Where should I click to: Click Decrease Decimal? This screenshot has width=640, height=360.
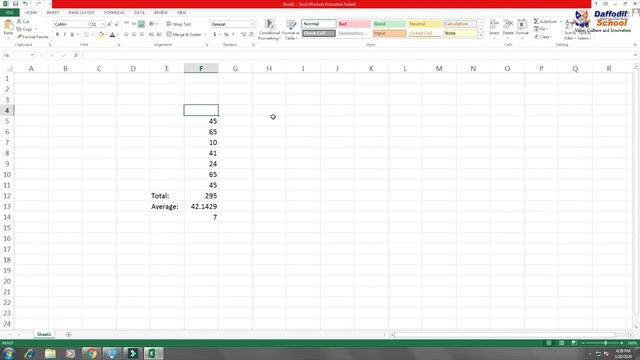[x=251, y=35]
